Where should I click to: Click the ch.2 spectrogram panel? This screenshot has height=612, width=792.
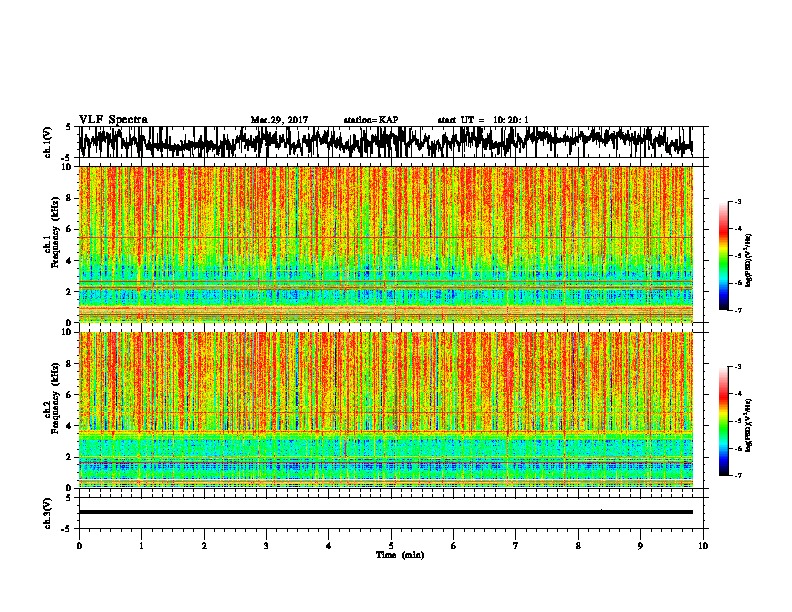point(385,410)
